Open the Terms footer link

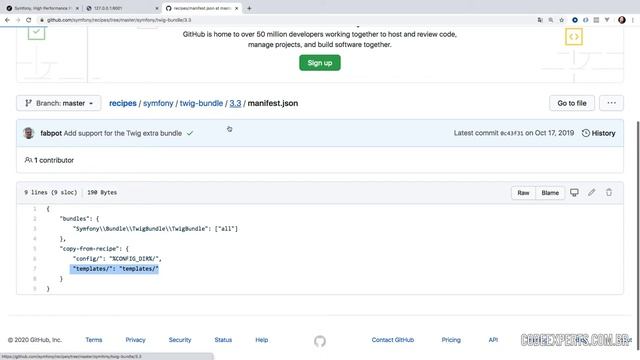[94, 340]
